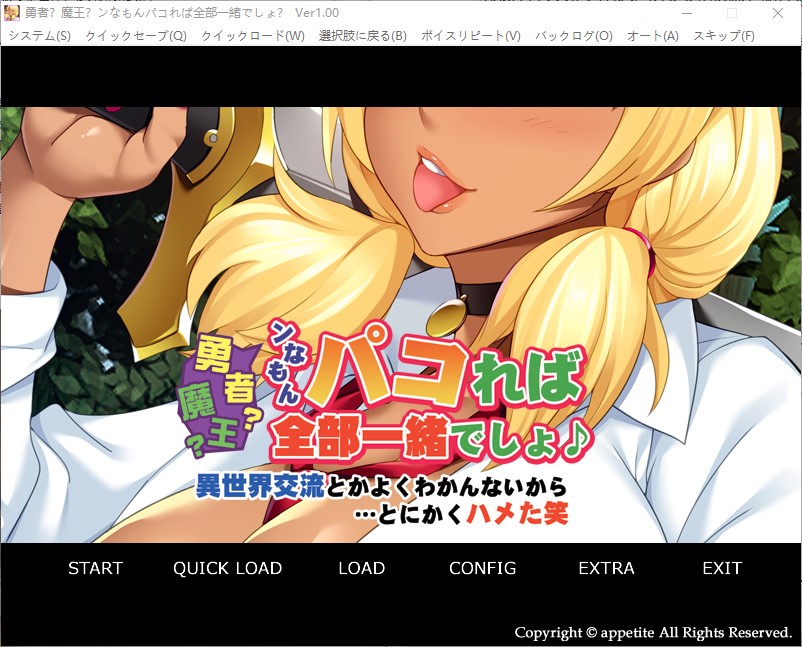Viewport: 802px width, 647px height.
Task: Open the LOAD screen
Action: (x=361, y=568)
